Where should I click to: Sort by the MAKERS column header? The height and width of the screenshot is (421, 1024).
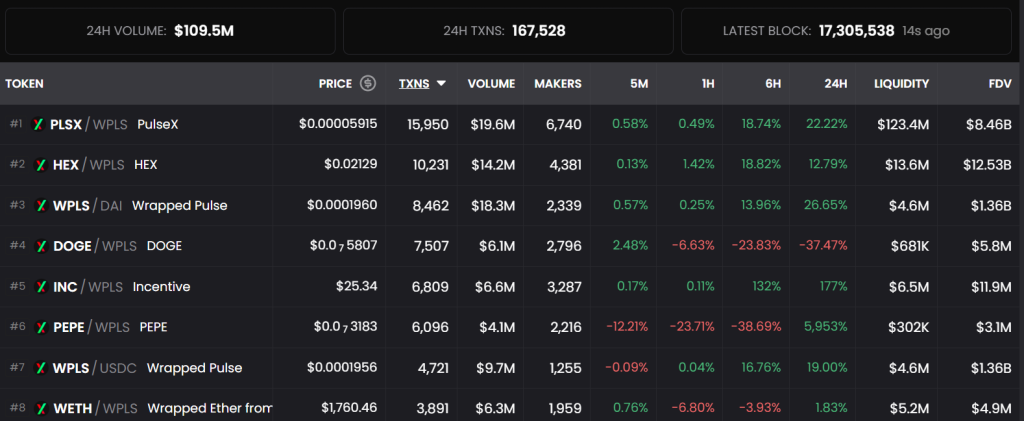click(558, 84)
